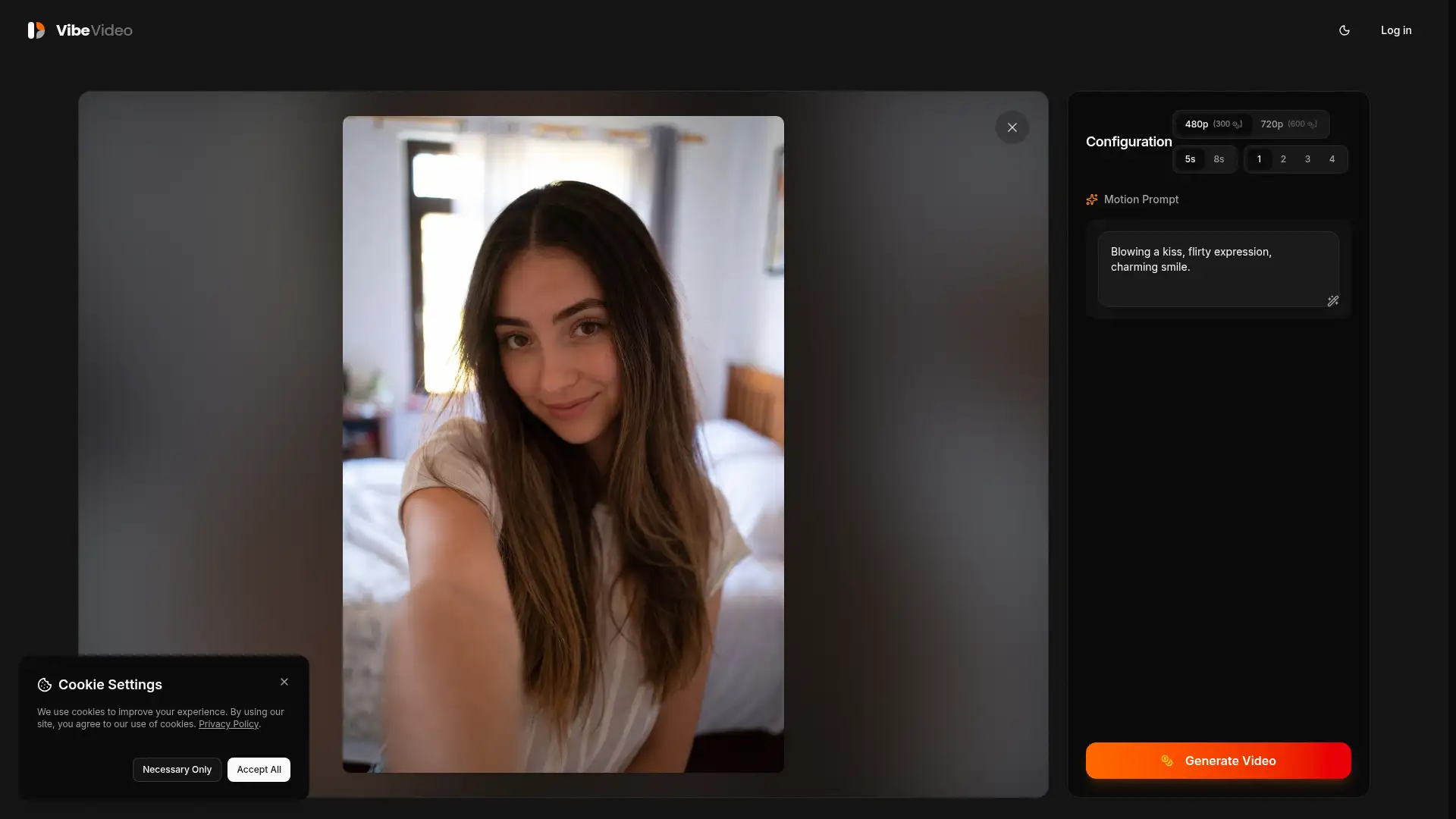Toggle dark mode with the moon icon
1456x819 pixels.
click(1345, 30)
